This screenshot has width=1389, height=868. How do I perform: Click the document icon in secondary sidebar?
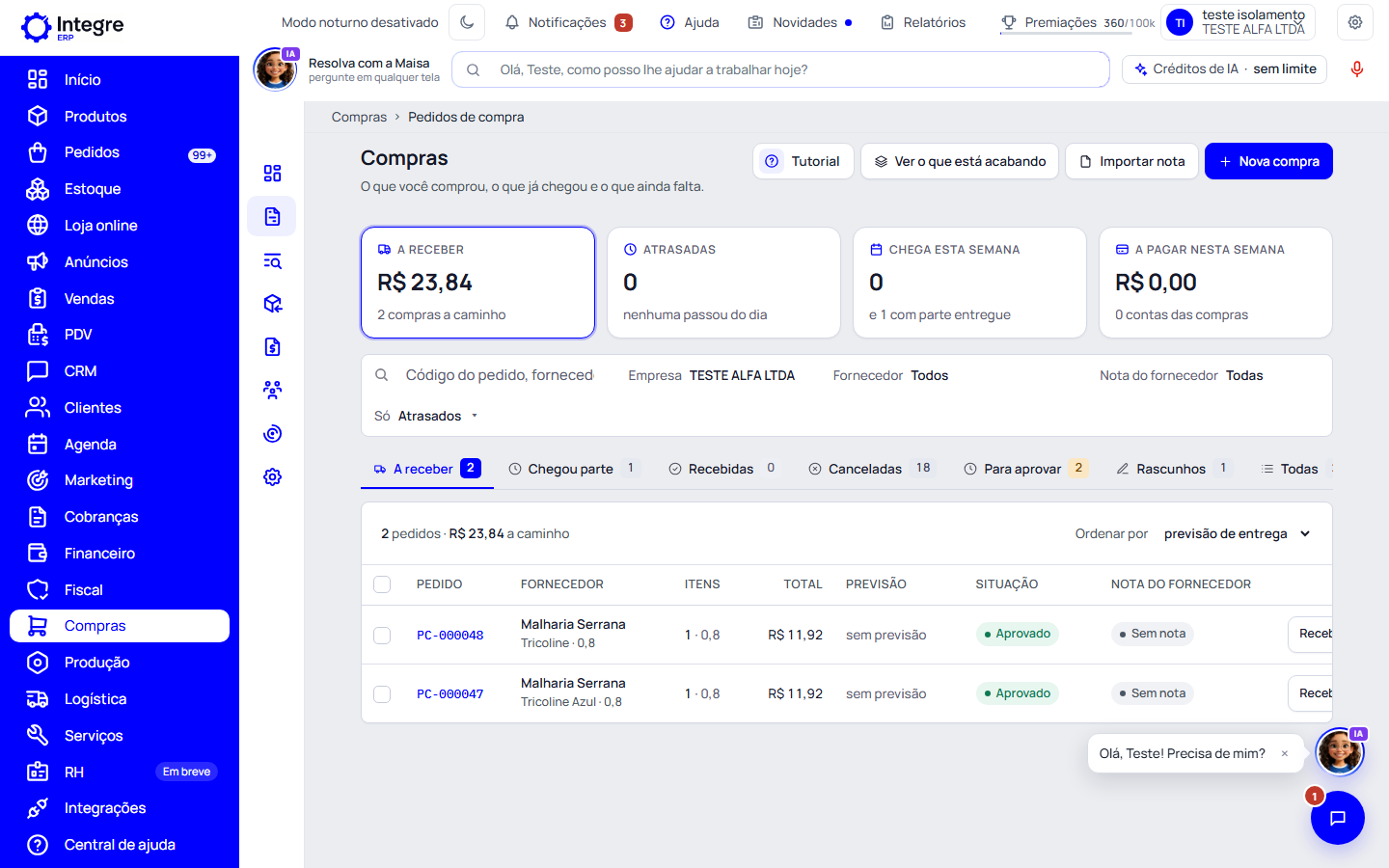[272, 216]
